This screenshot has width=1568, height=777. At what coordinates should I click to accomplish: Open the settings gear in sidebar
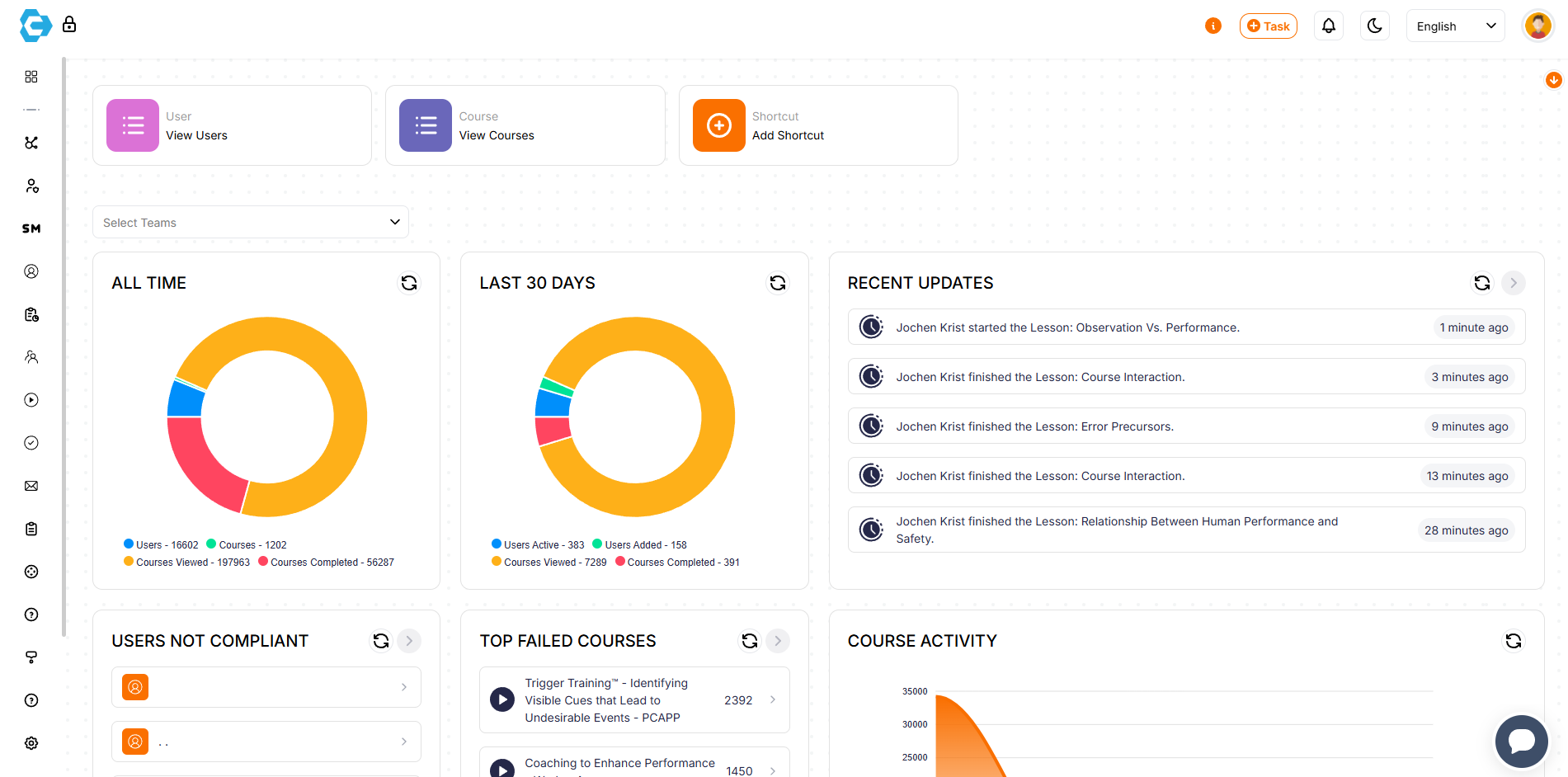(x=31, y=743)
